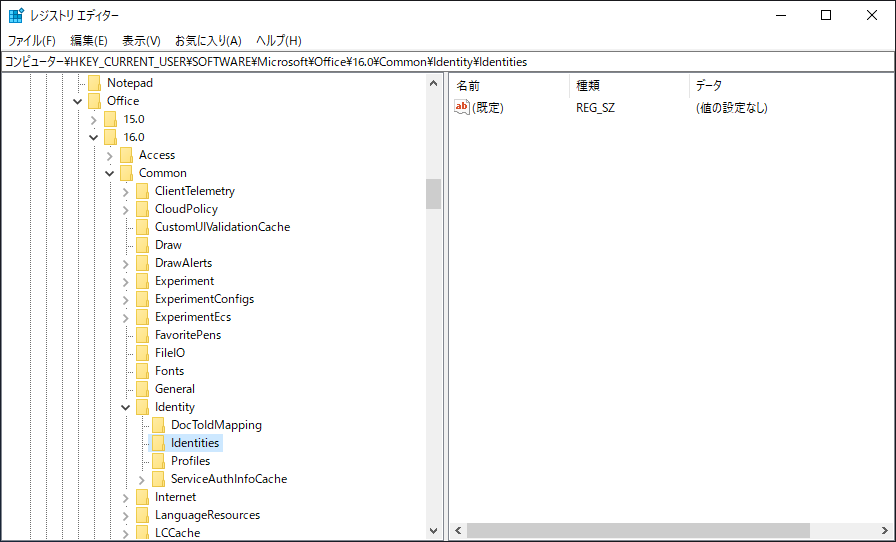Sort by the データ column header
This screenshot has width=896, height=542.
(792, 86)
